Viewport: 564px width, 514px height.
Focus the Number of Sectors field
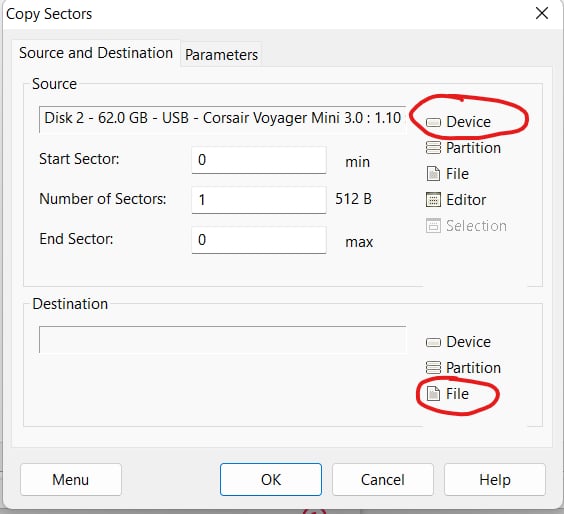coord(259,200)
